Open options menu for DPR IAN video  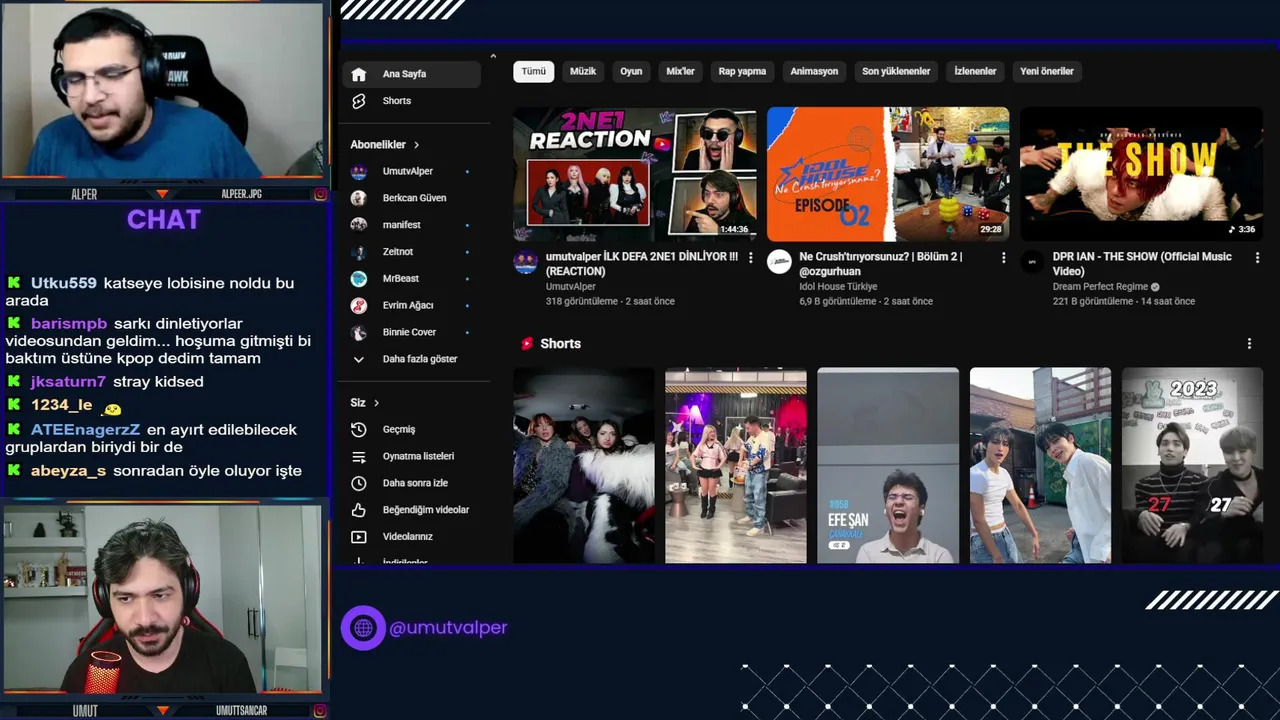coord(1257,258)
